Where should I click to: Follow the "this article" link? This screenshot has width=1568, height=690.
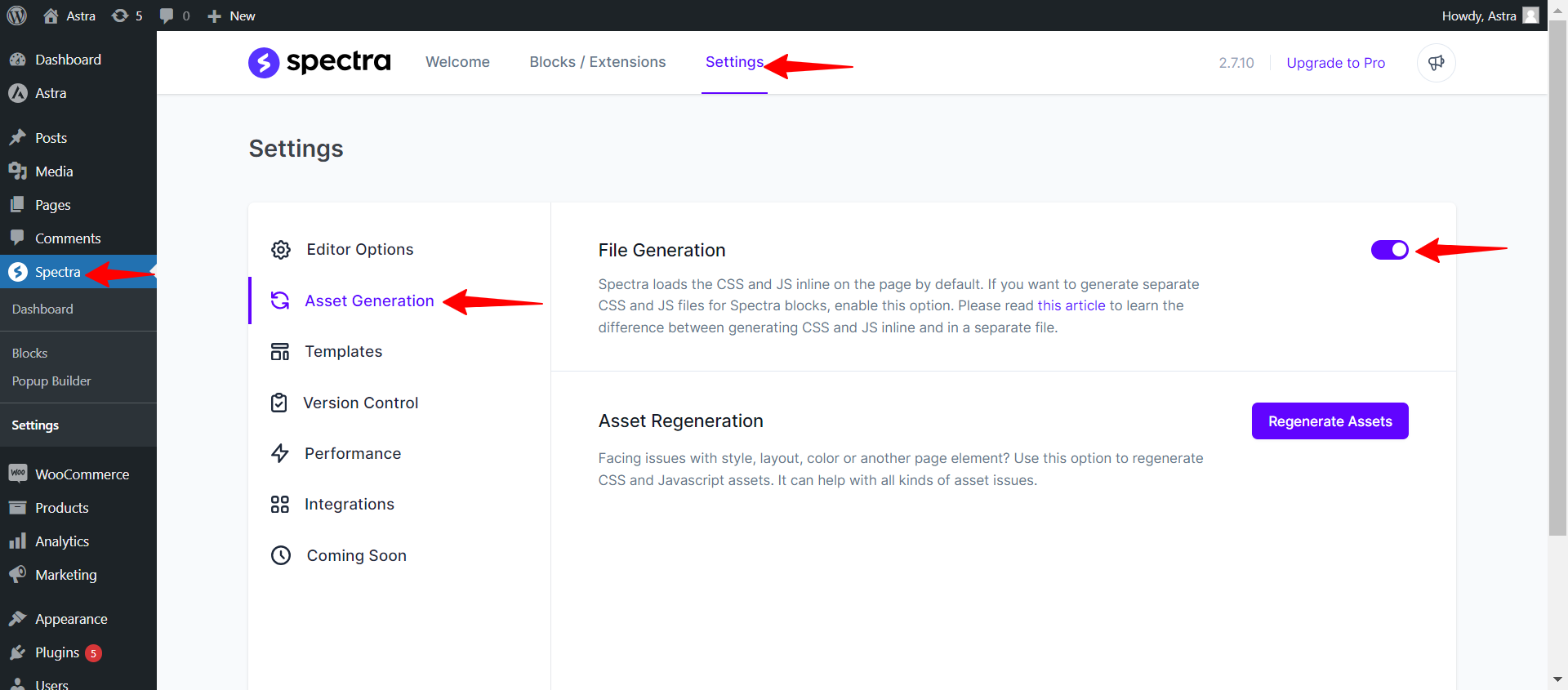click(x=1071, y=305)
